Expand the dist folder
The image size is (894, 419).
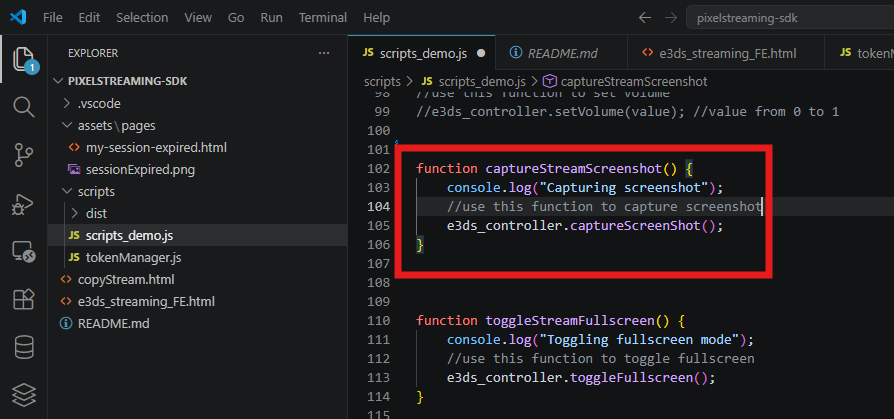[x=197, y=213]
